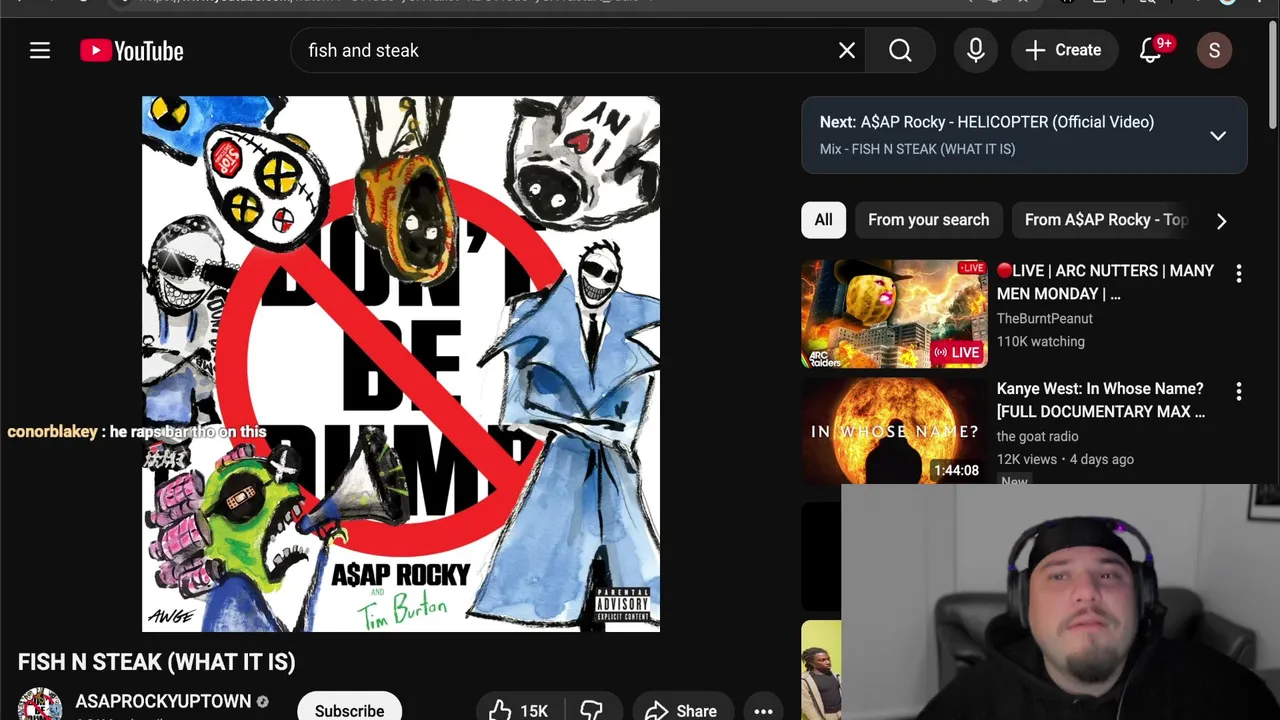1280x720 pixels.
Task: Click the 110K watching text
Action: 1040,342
